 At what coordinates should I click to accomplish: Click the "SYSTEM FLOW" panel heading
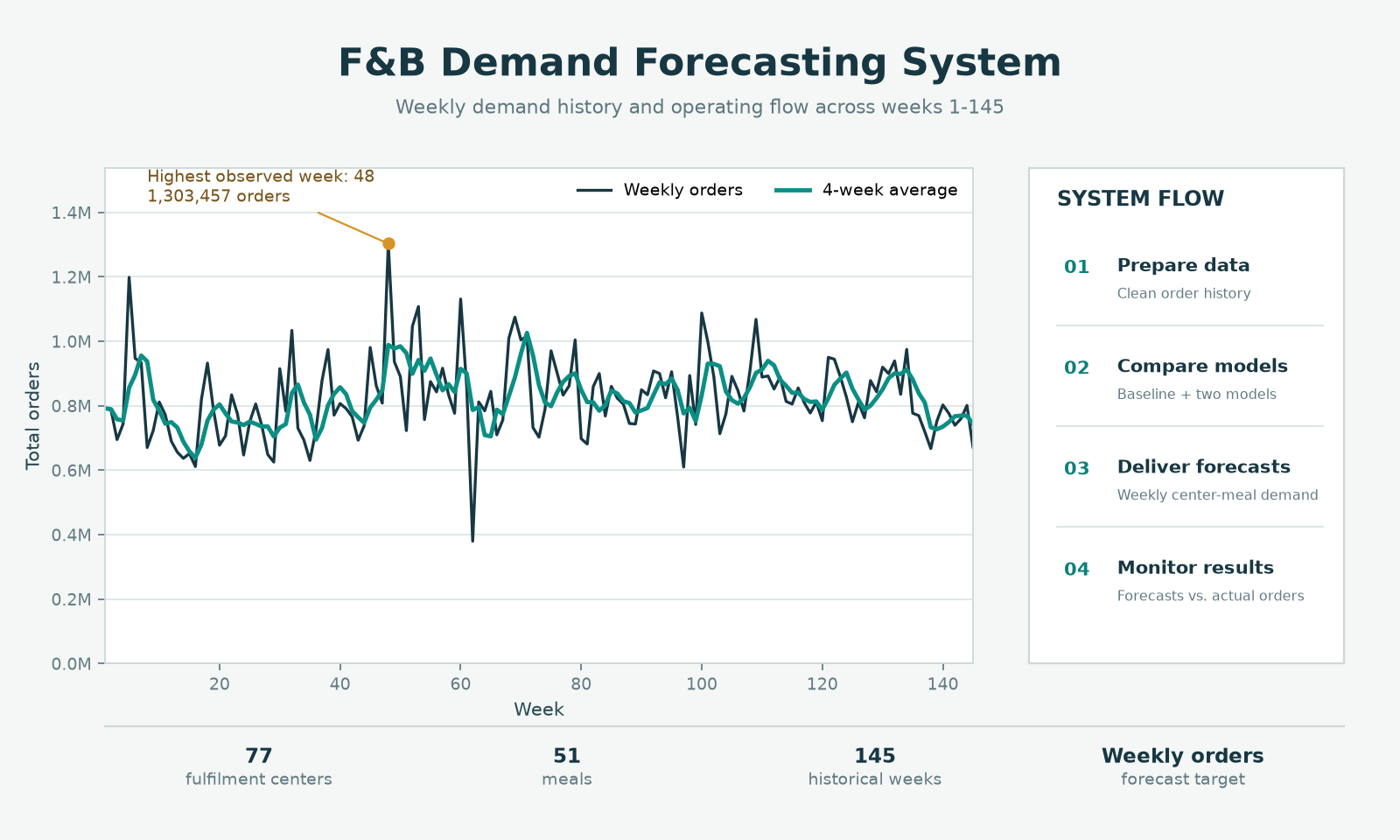1141,199
